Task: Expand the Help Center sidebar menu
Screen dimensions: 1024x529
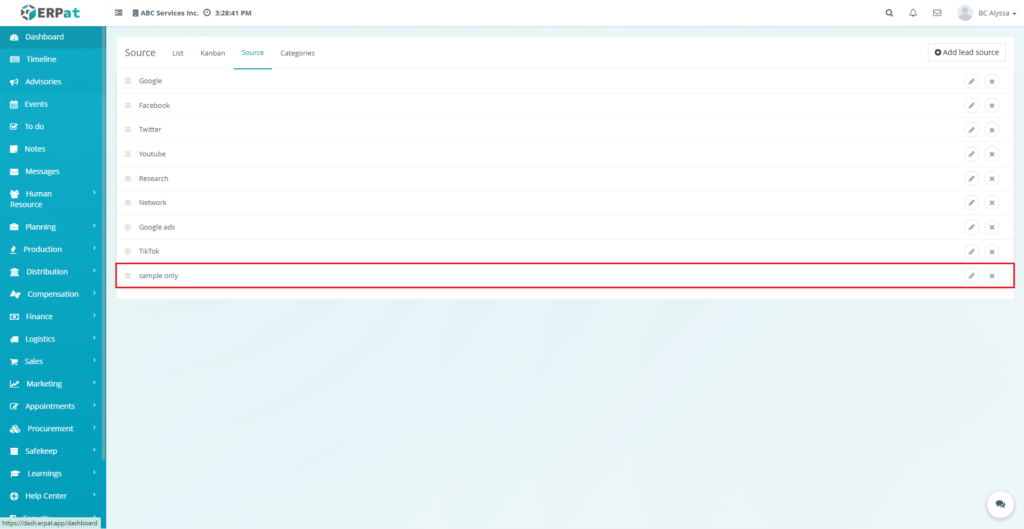Action: coord(53,496)
